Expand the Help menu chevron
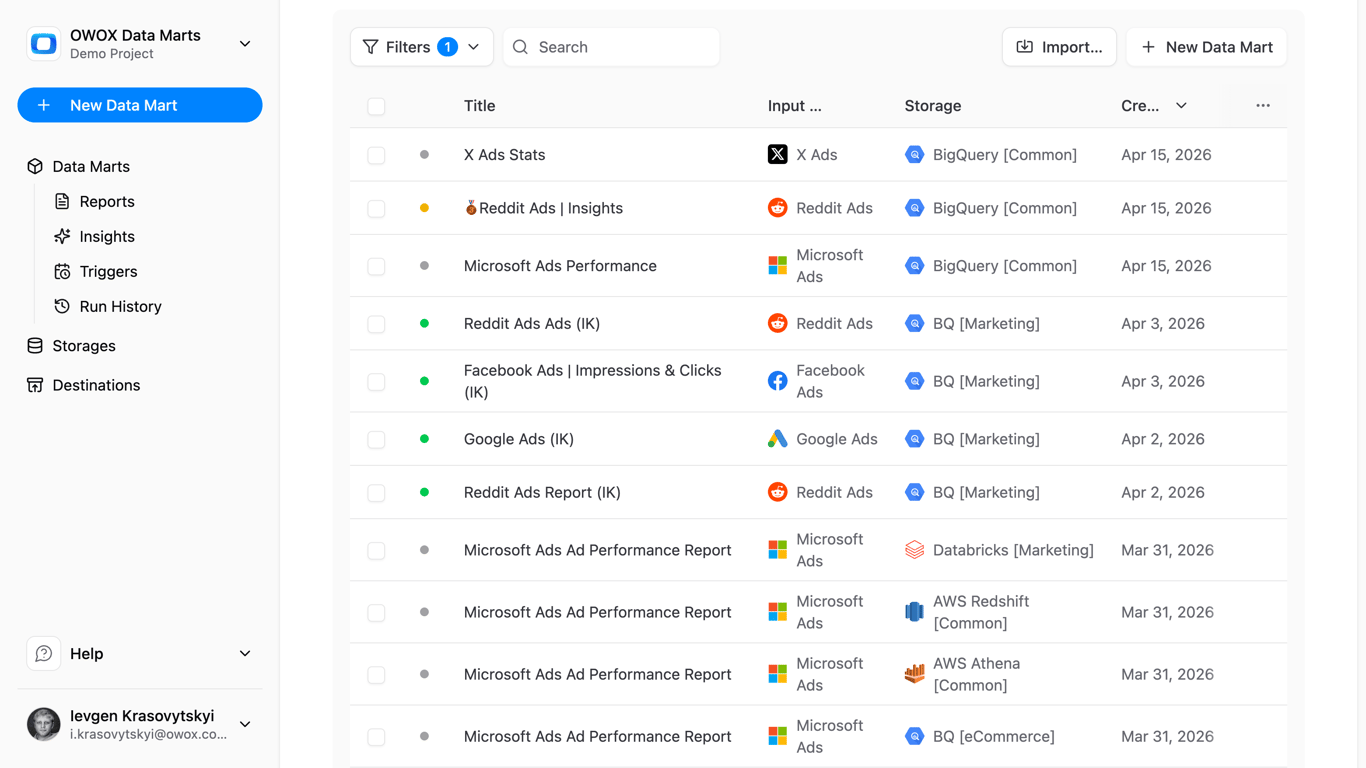The width and height of the screenshot is (1366, 768). (245, 654)
